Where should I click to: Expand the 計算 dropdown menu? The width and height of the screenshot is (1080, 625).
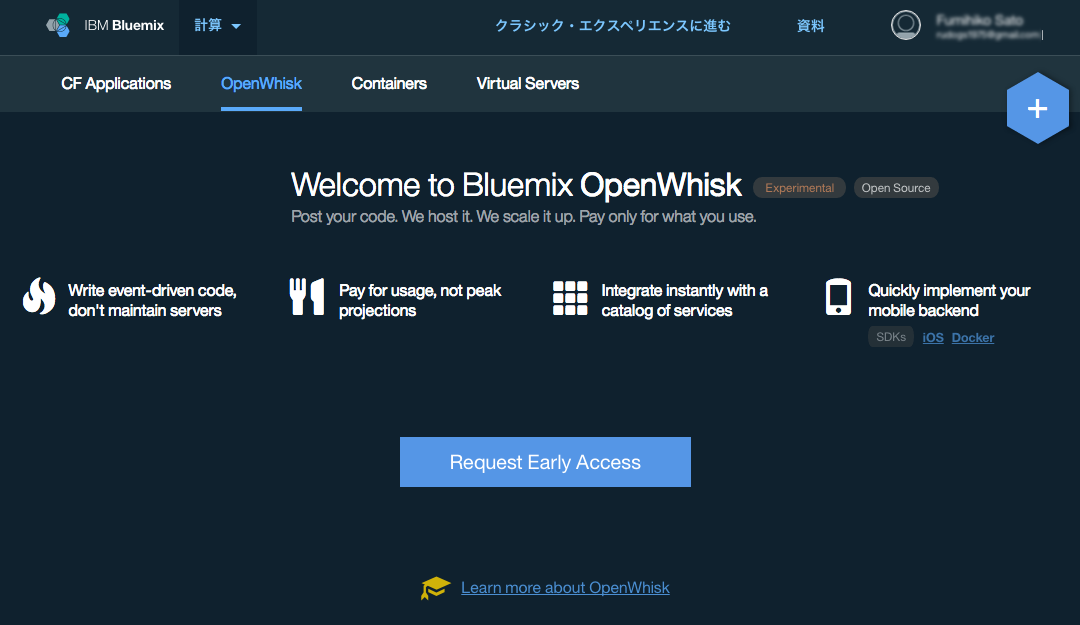218,25
